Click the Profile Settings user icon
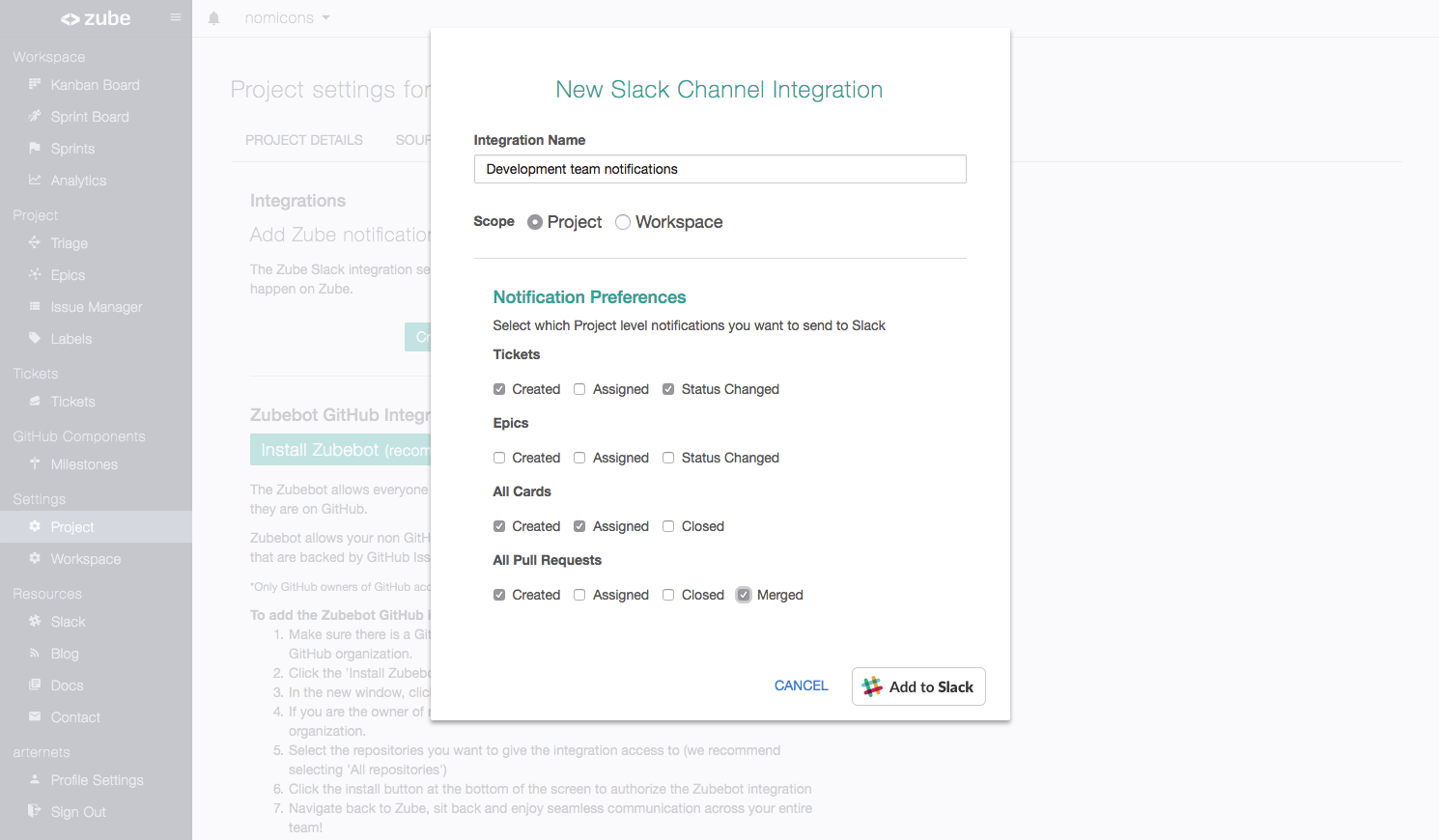 (35, 779)
